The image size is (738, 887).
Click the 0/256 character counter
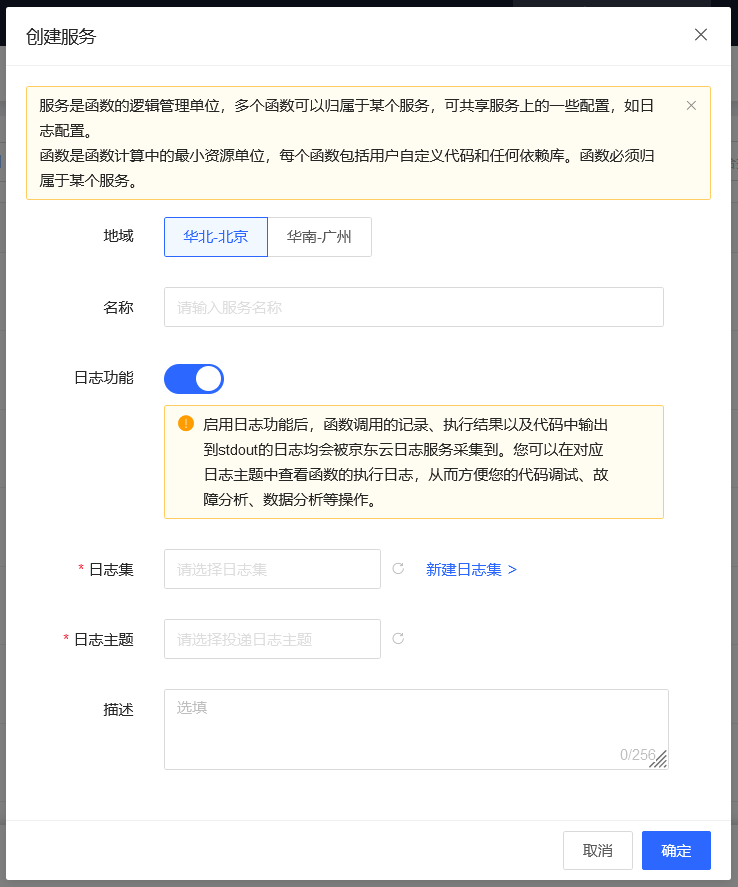[x=637, y=755]
